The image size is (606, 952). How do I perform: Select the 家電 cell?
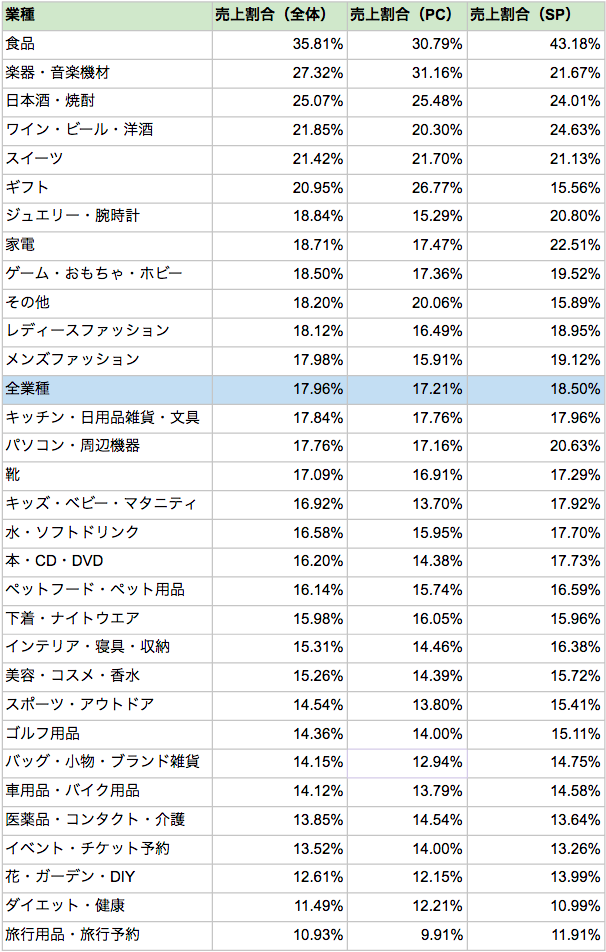coord(107,245)
